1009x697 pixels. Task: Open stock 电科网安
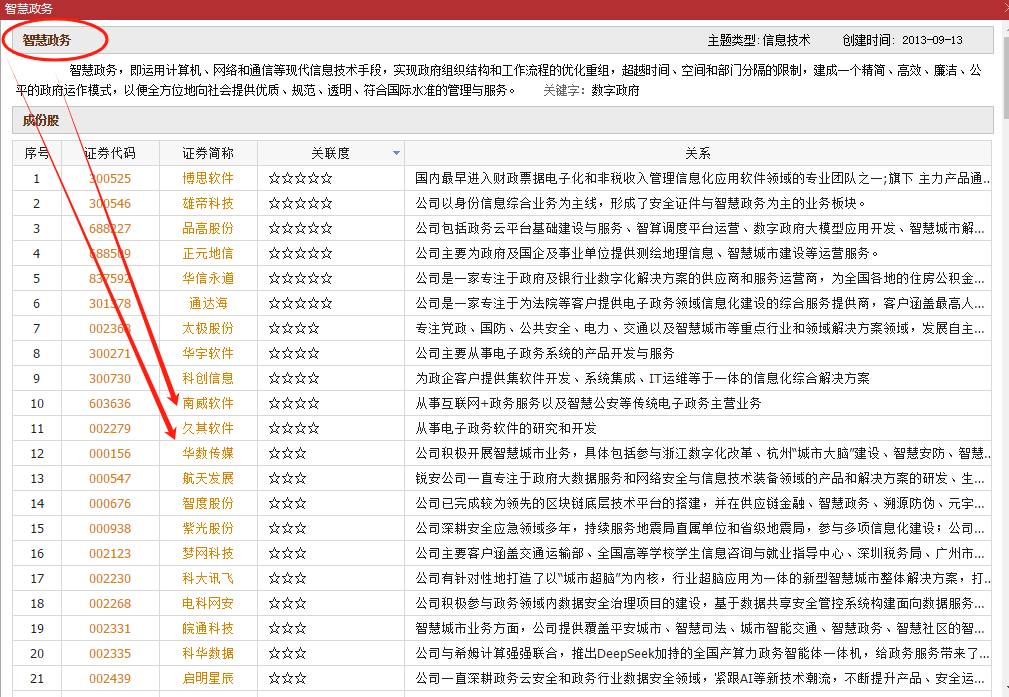tap(208, 604)
